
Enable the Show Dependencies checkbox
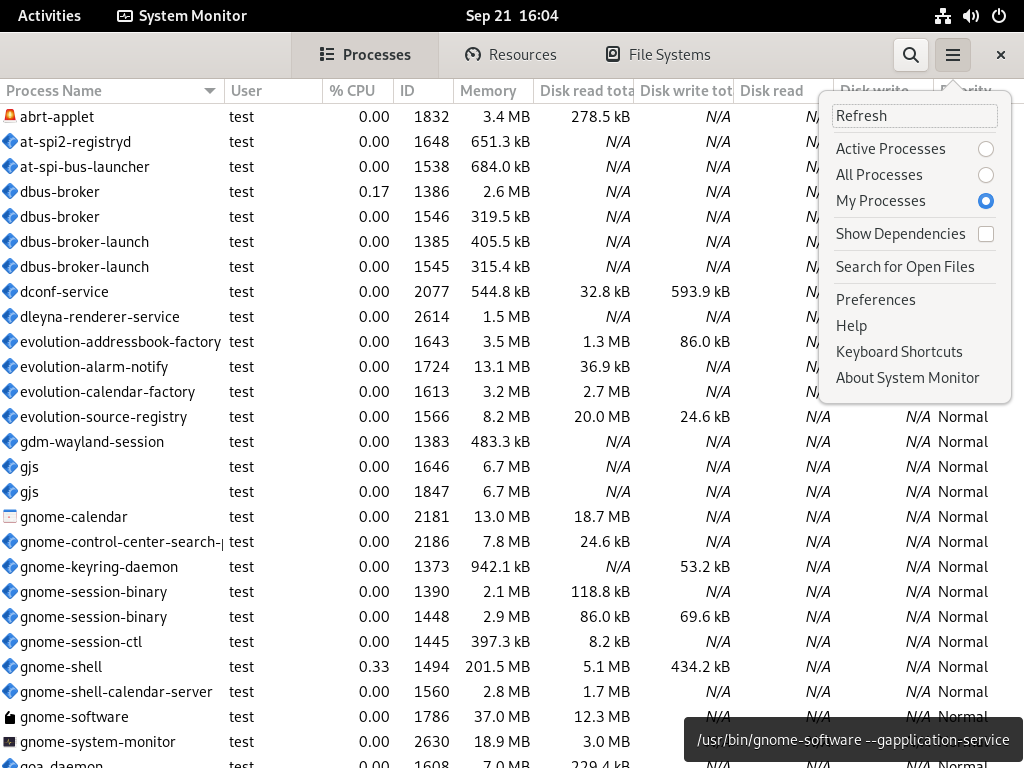tap(985, 234)
